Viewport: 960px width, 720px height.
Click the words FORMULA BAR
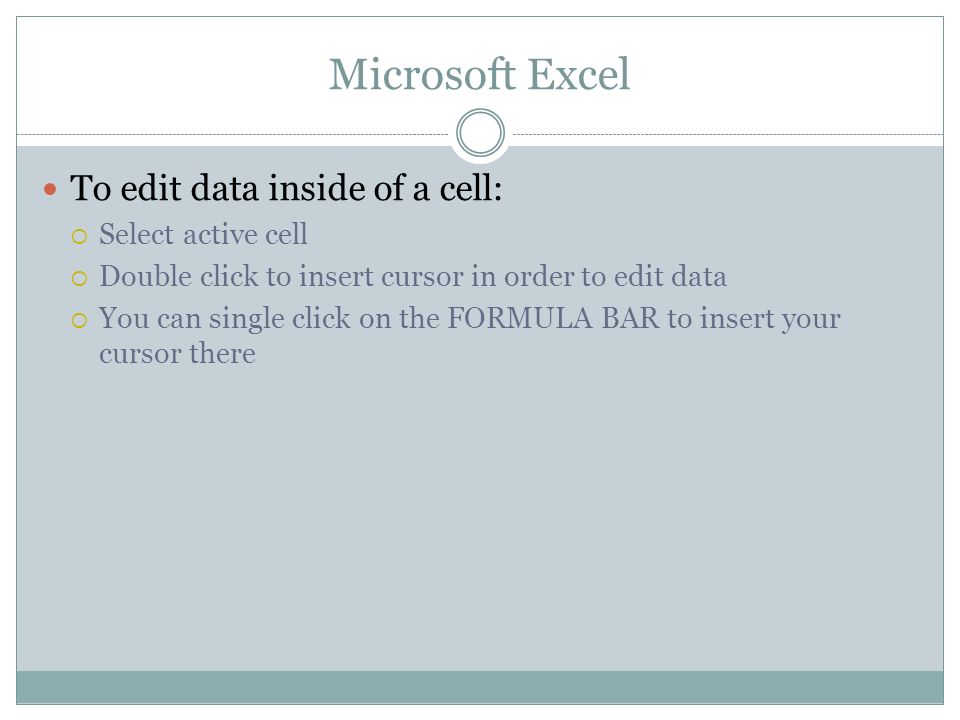[553, 318]
